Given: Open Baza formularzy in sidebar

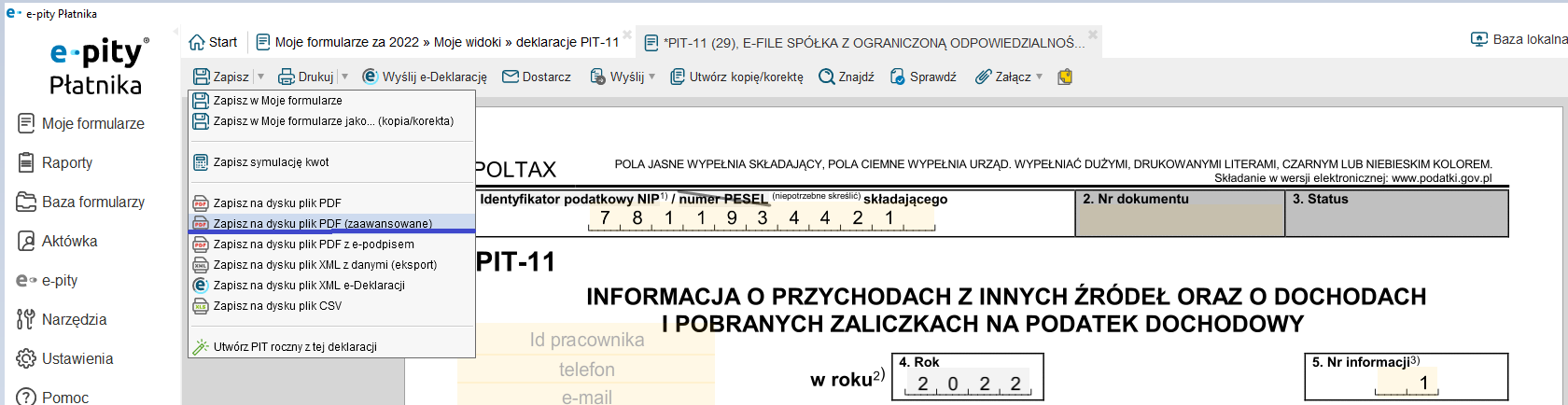Looking at the screenshot, I should 81,202.
